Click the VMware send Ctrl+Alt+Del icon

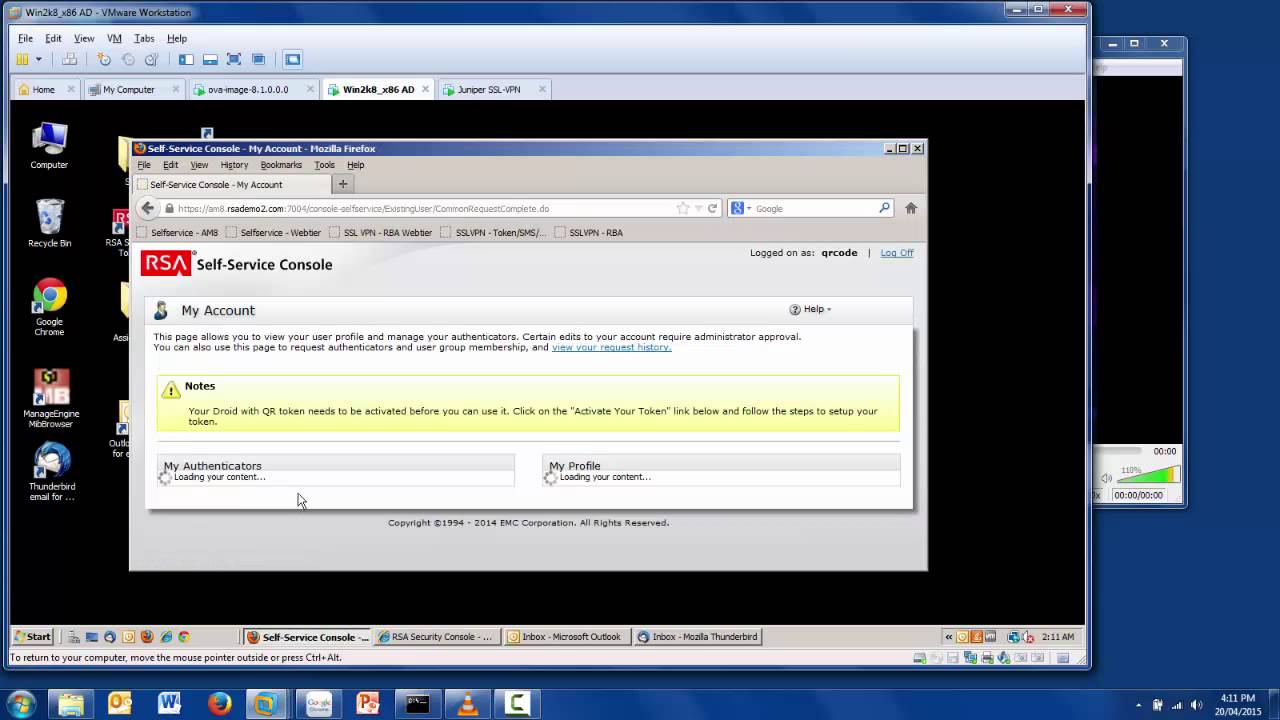69,59
